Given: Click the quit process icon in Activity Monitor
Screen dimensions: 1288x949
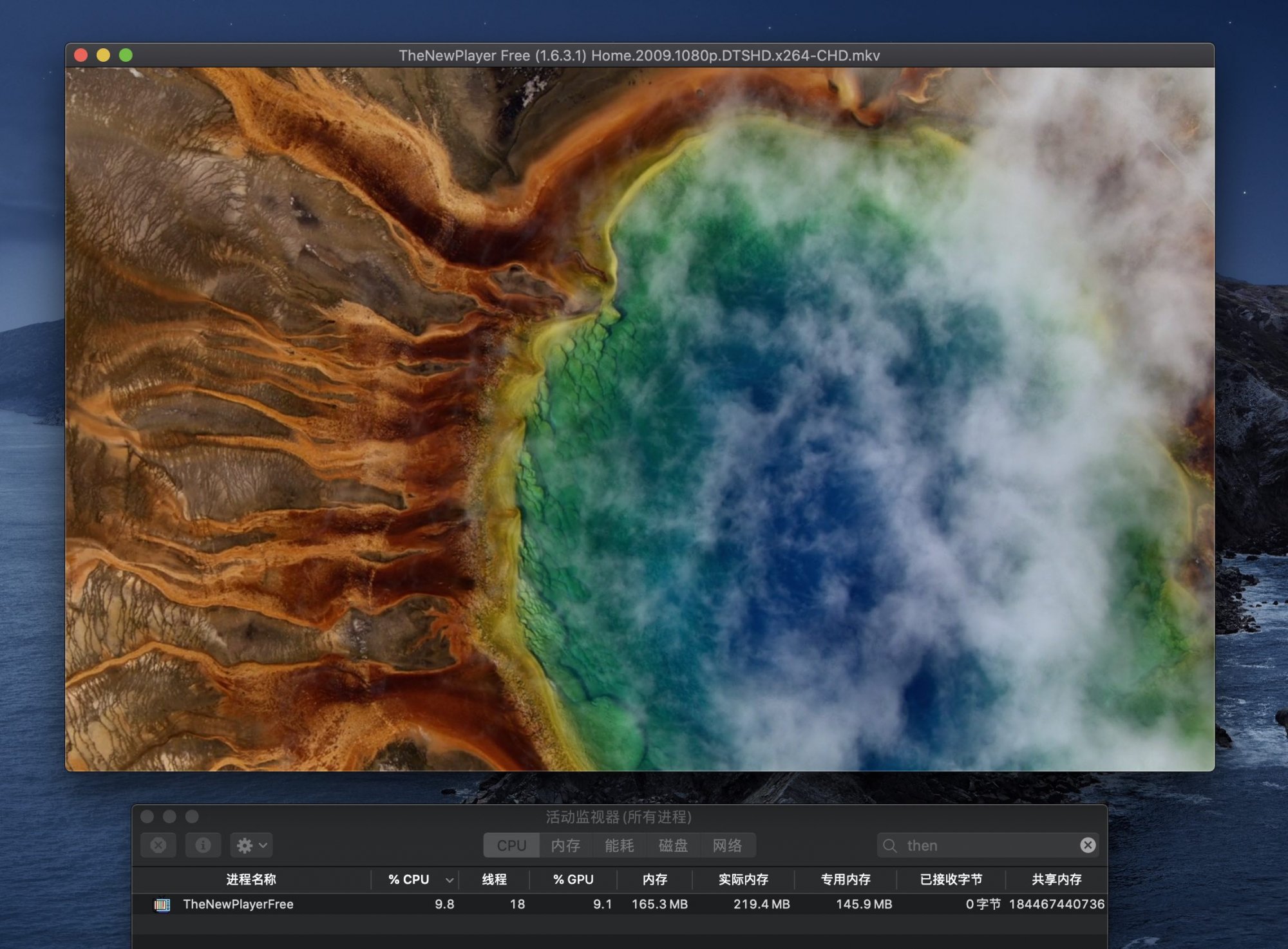Looking at the screenshot, I should (x=158, y=845).
